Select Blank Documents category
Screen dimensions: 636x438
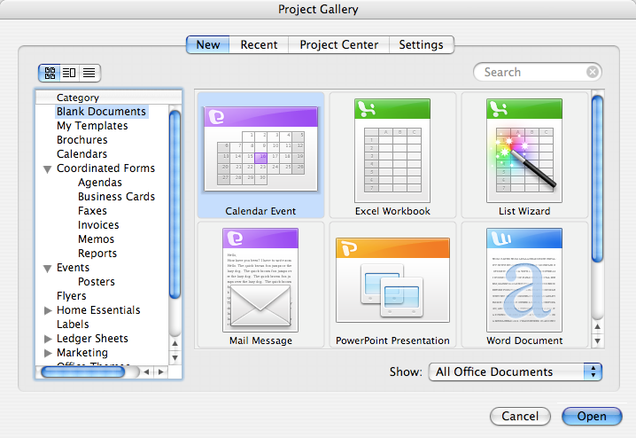coord(101,112)
